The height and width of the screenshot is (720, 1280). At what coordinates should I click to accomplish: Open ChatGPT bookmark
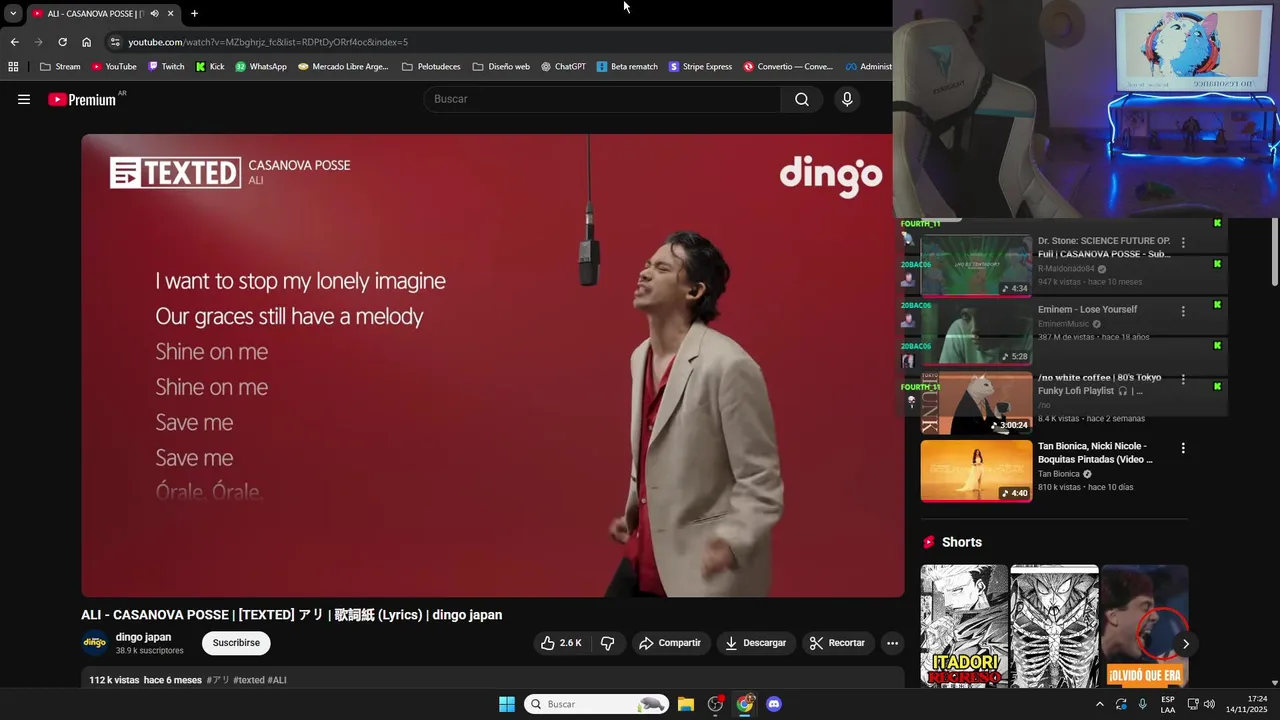point(563,67)
